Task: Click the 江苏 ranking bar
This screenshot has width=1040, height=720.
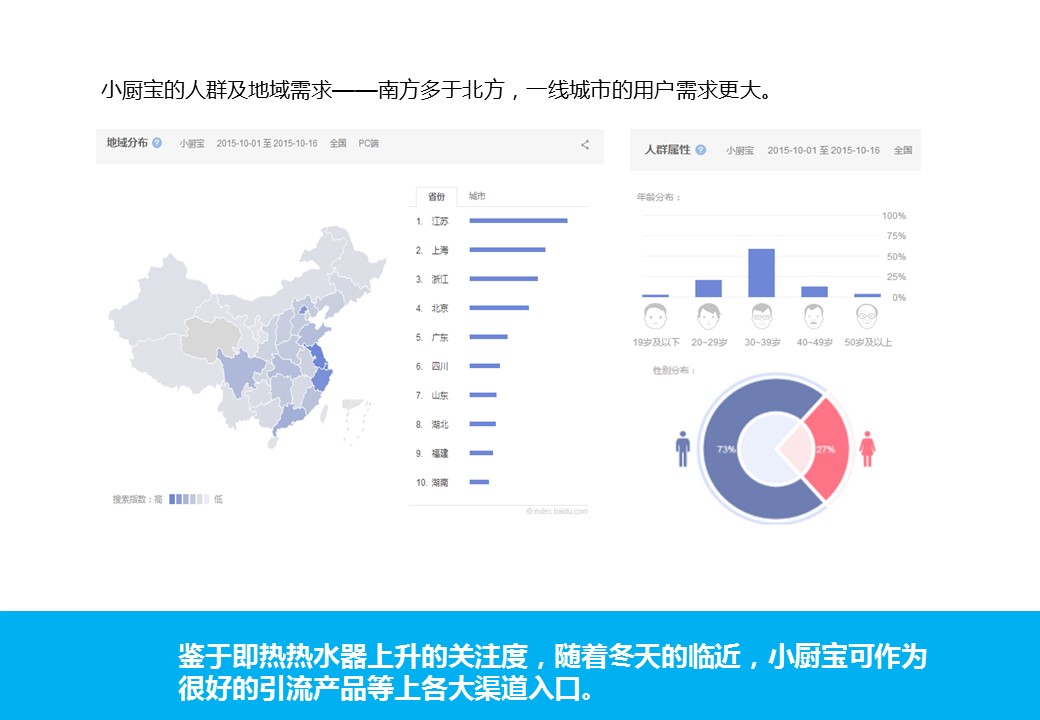Action: point(519,221)
